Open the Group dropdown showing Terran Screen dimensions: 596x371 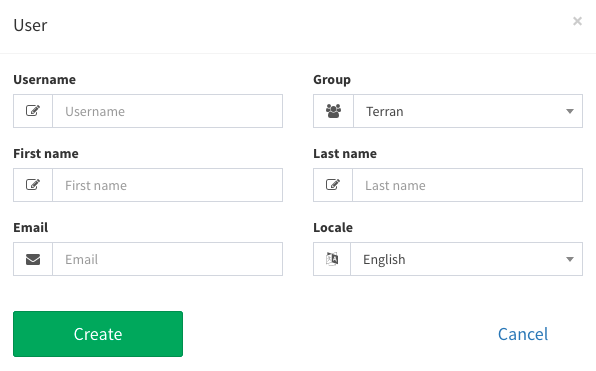pos(468,111)
